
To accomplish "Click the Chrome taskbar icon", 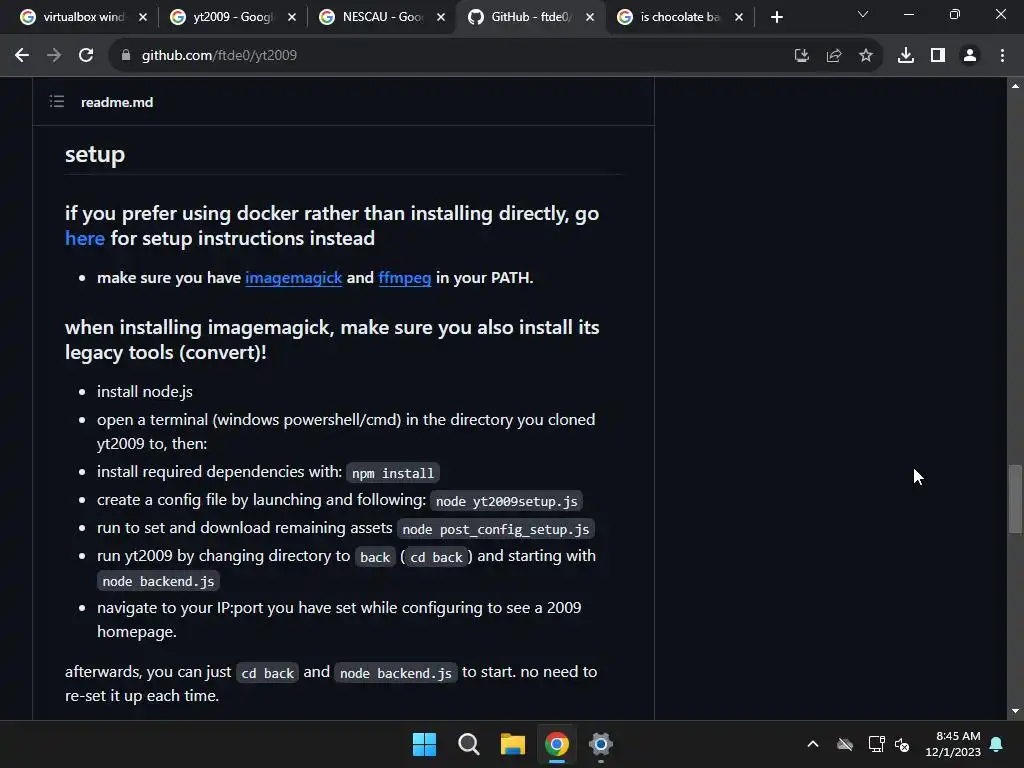I will coord(556,744).
